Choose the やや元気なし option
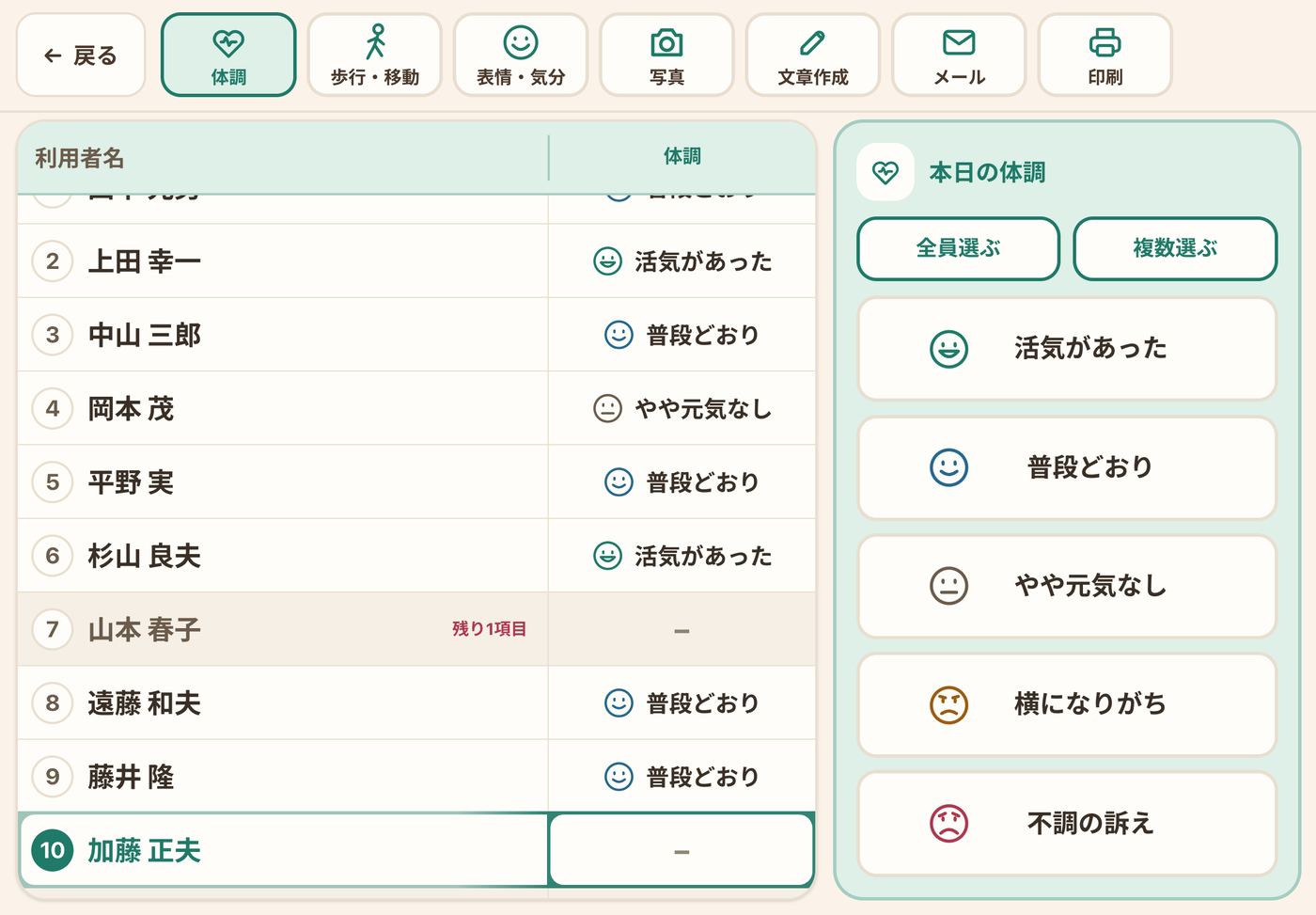 pyautogui.click(x=1067, y=586)
